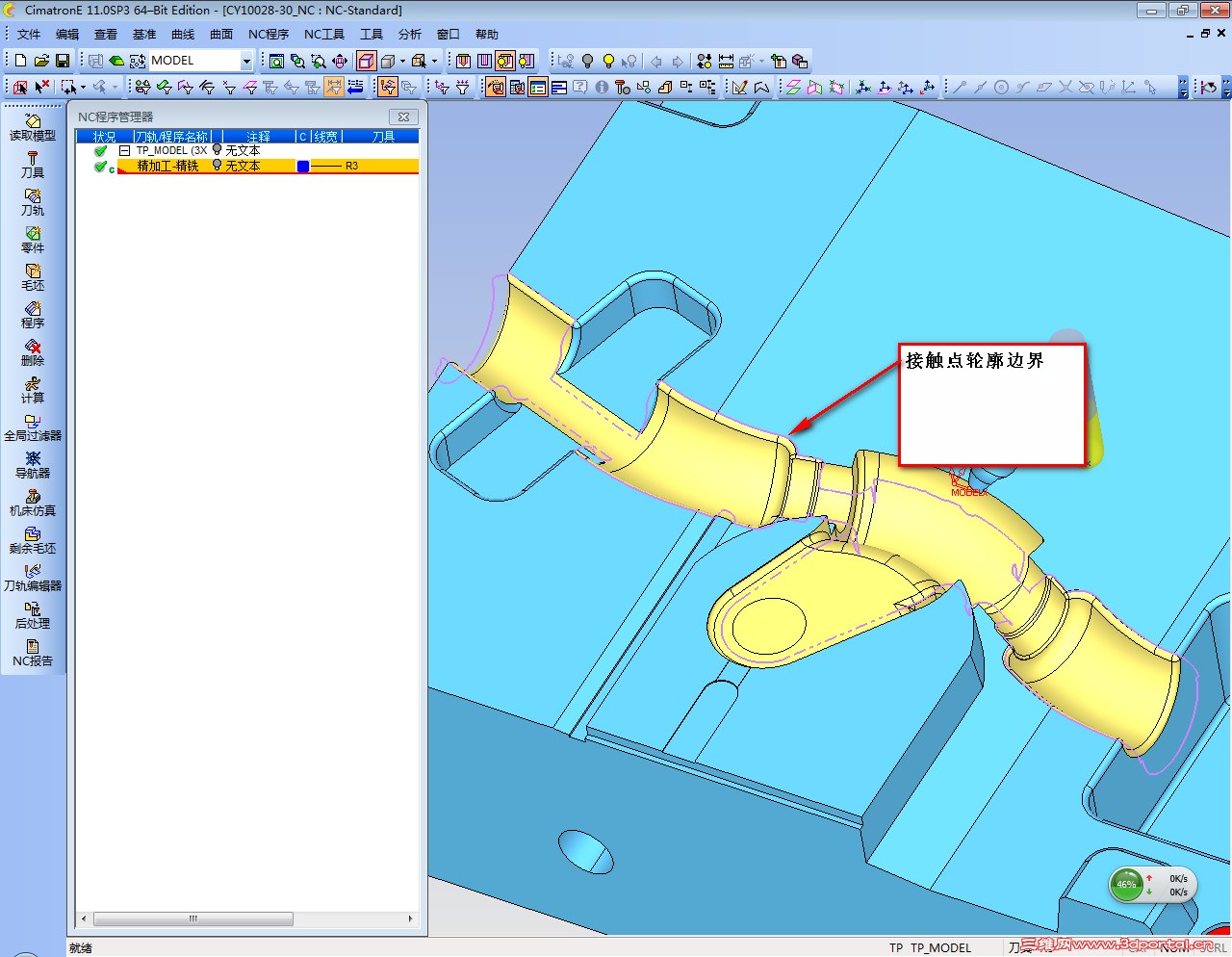Open the 剩余毛坯 remaining stock tool
This screenshot has width=1232, height=957.
click(33, 540)
